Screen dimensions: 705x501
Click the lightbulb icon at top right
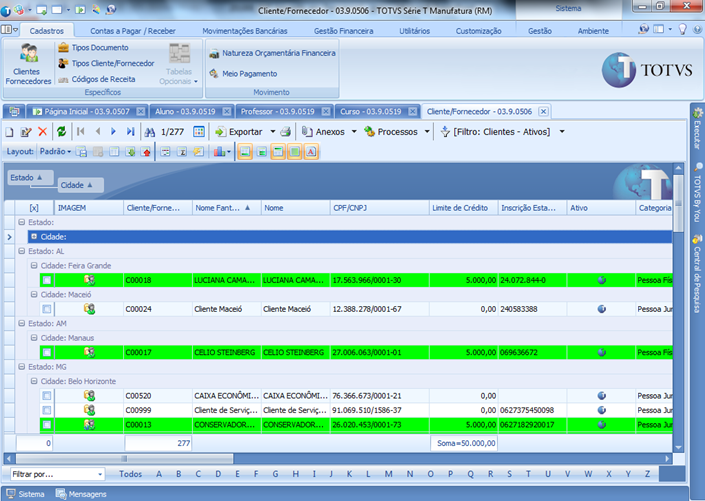tap(683, 30)
